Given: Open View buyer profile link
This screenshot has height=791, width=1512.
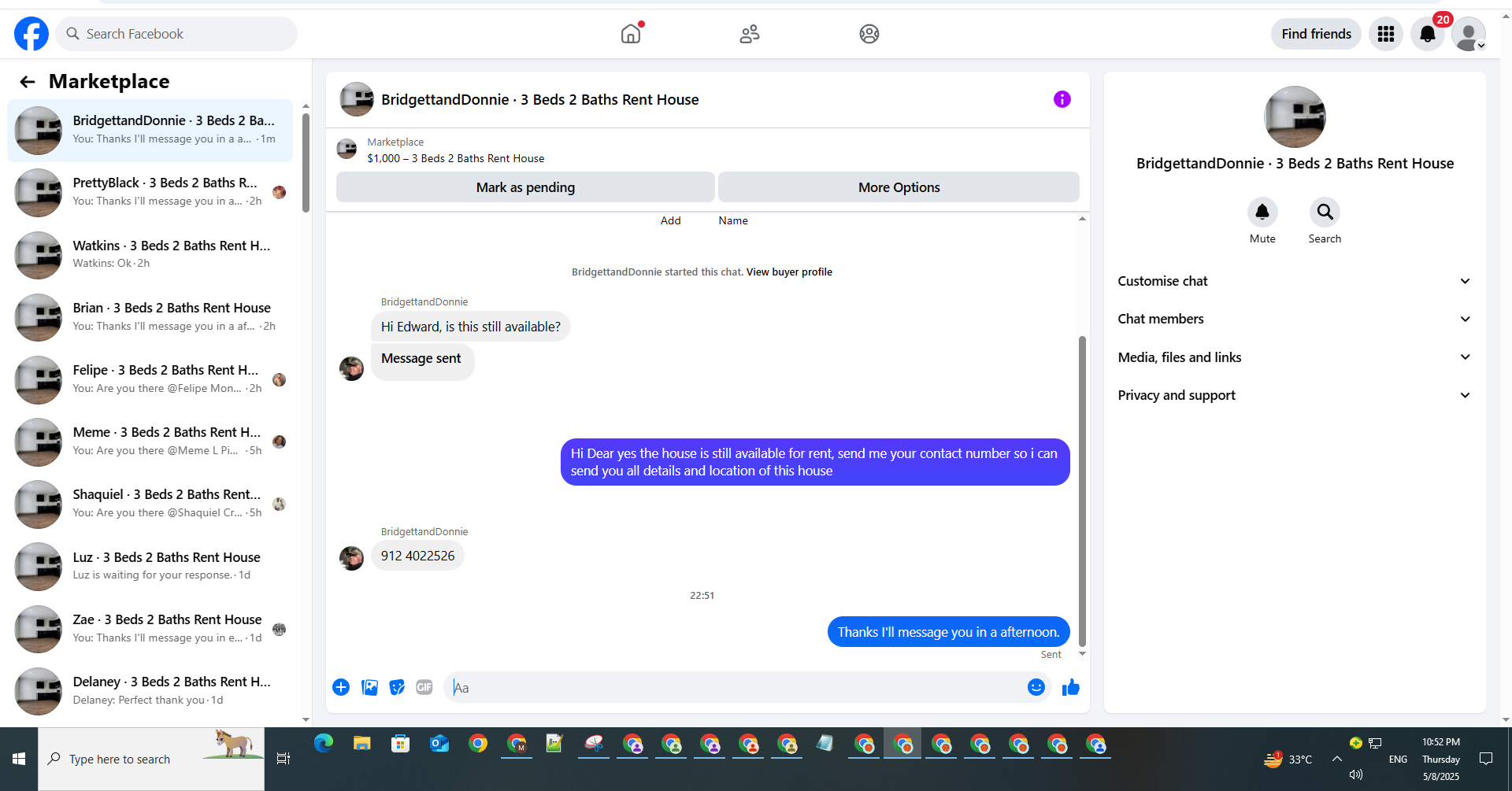Looking at the screenshot, I should [x=789, y=272].
